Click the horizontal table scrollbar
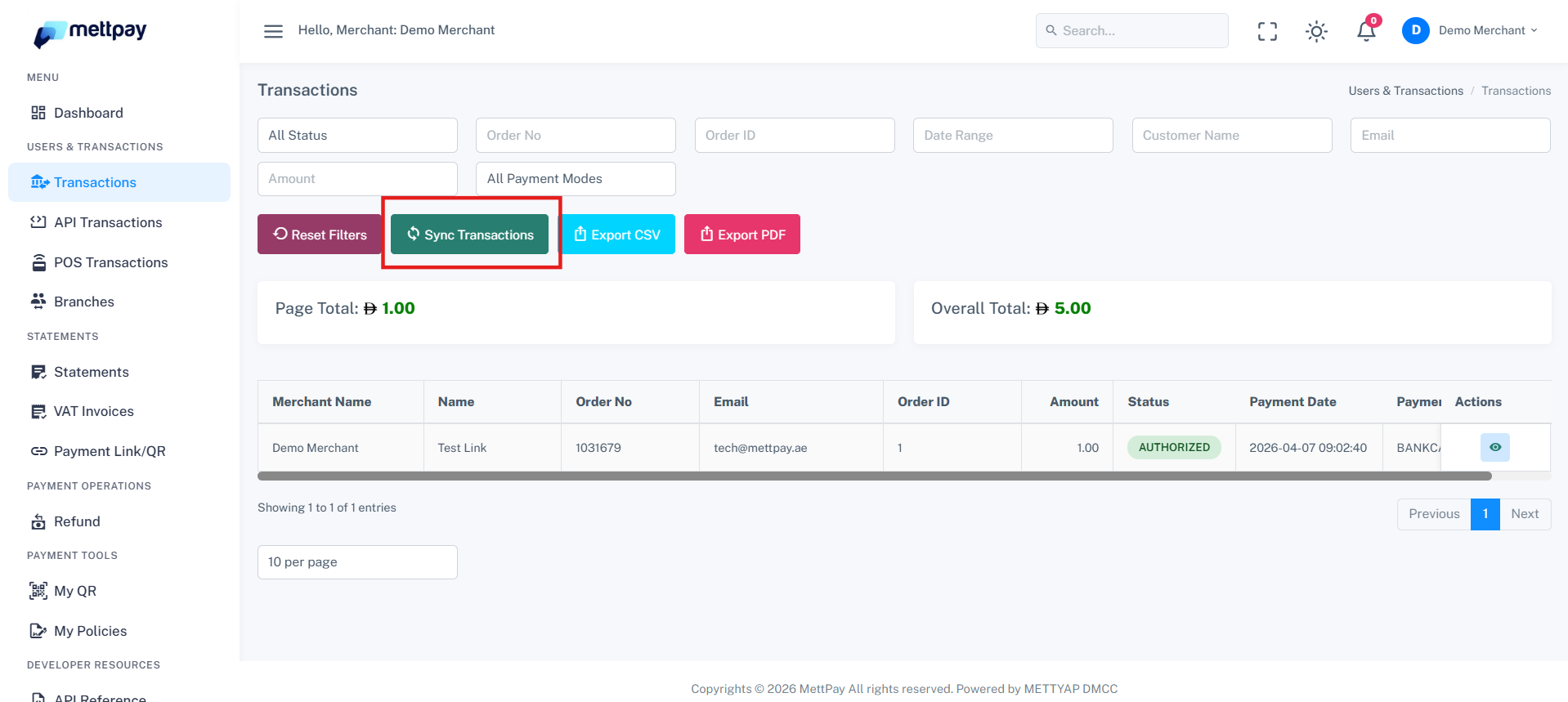 pos(874,476)
